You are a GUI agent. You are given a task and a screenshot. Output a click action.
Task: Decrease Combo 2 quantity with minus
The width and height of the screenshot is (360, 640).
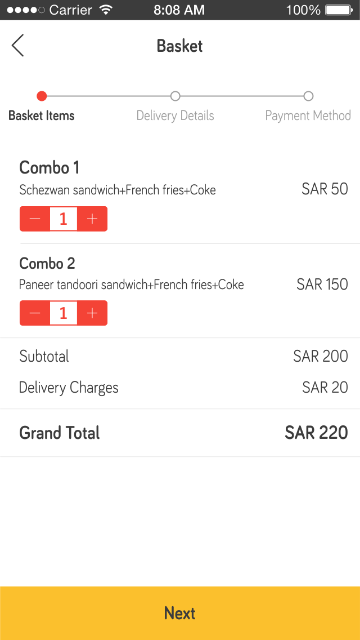point(35,313)
